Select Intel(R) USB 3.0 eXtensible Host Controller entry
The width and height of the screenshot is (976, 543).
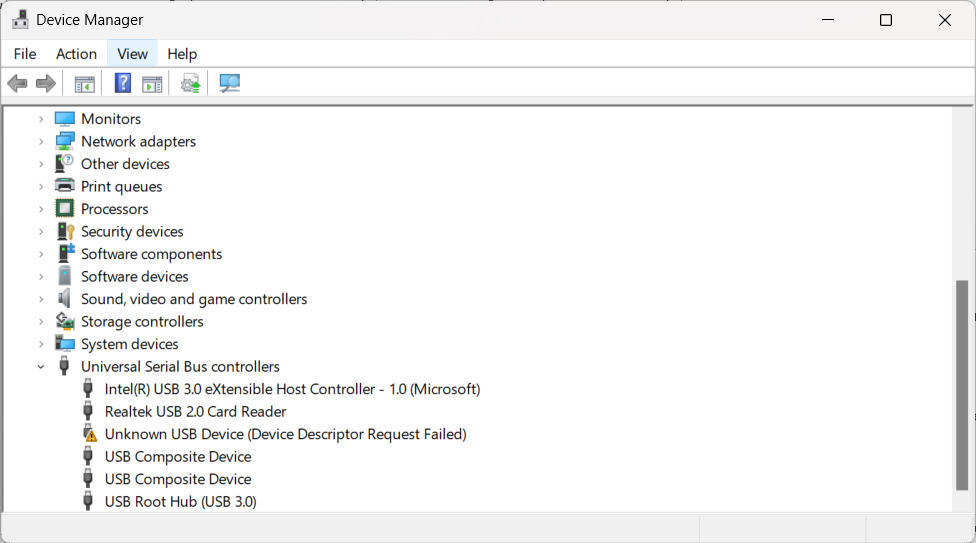(293, 389)
